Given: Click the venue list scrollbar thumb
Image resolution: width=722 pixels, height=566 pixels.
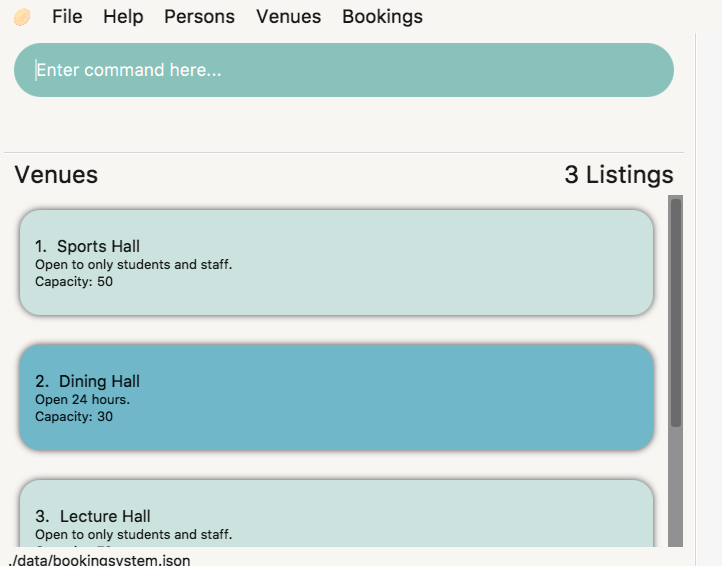Looking at the screenshot, I should tap(675, 313).
